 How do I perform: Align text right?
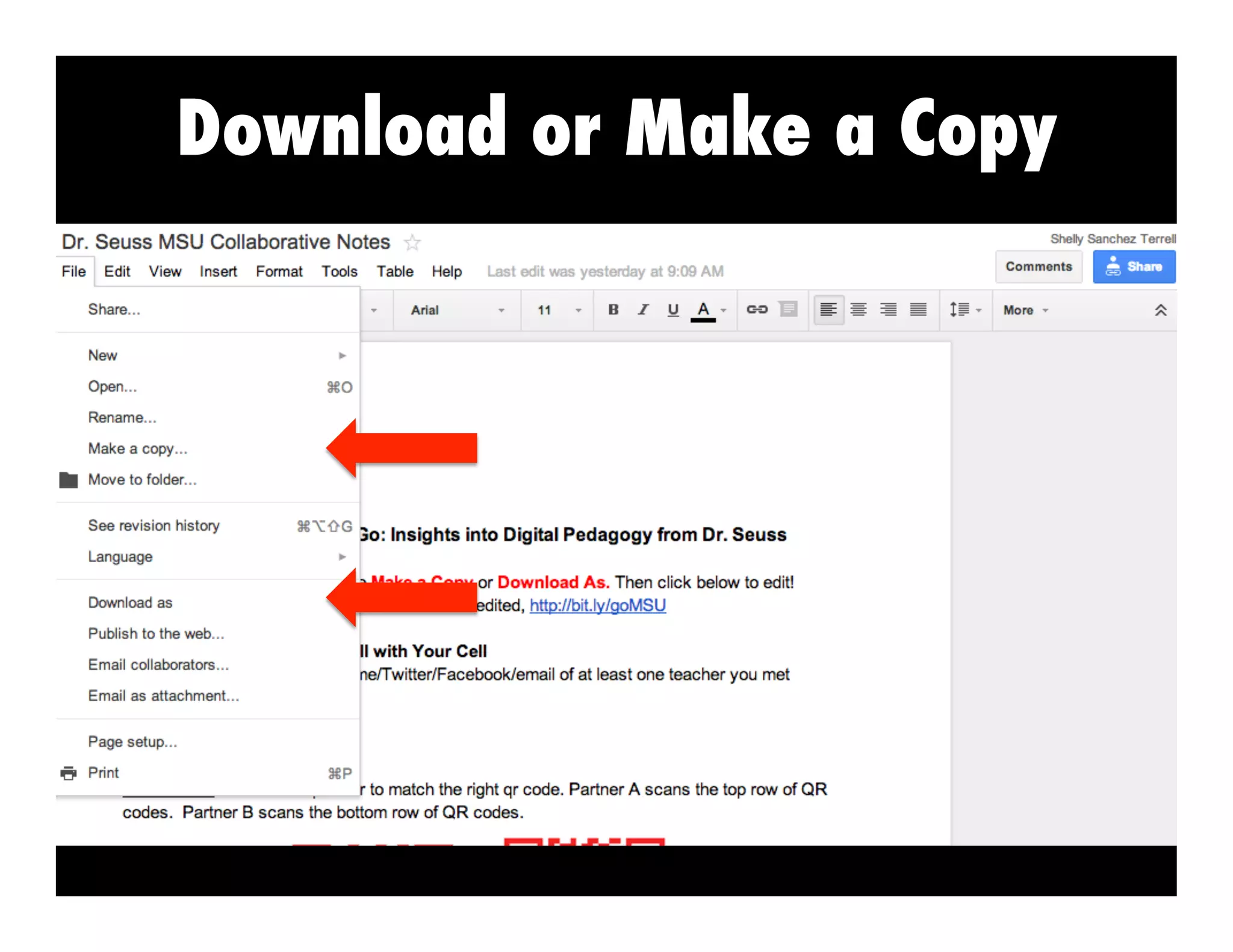(x=889, y=310)
